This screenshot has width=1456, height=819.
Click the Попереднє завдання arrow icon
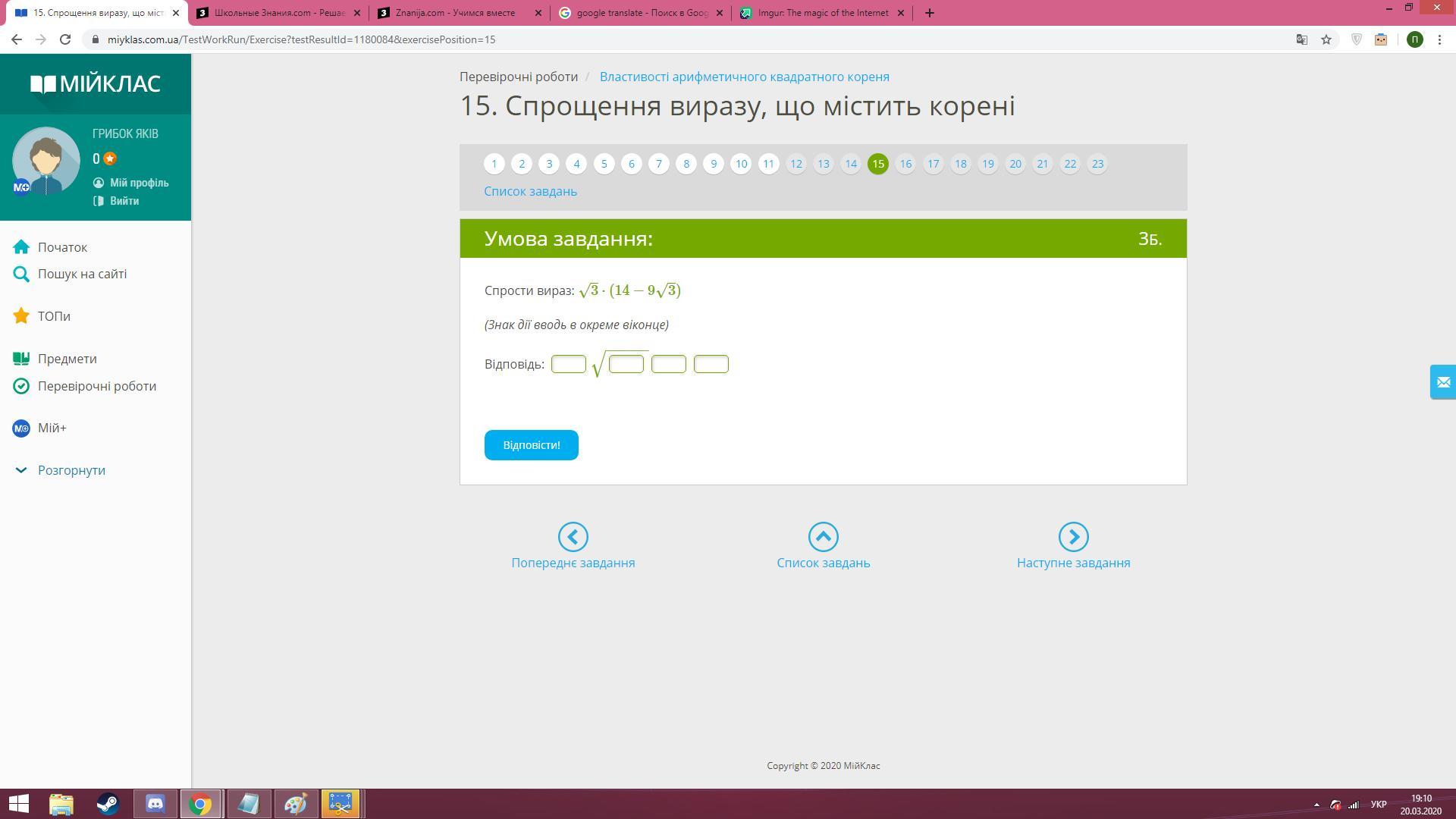(573, 537)
